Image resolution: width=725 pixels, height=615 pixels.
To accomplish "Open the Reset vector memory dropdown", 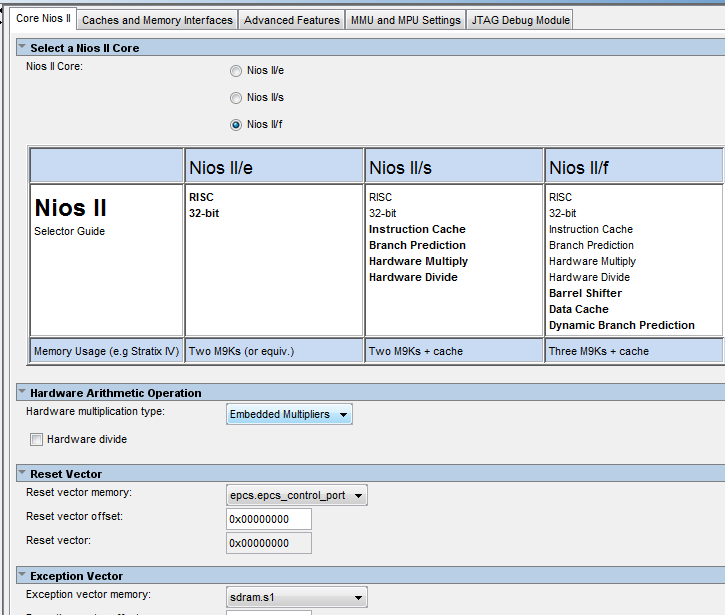I will point(297,494).
